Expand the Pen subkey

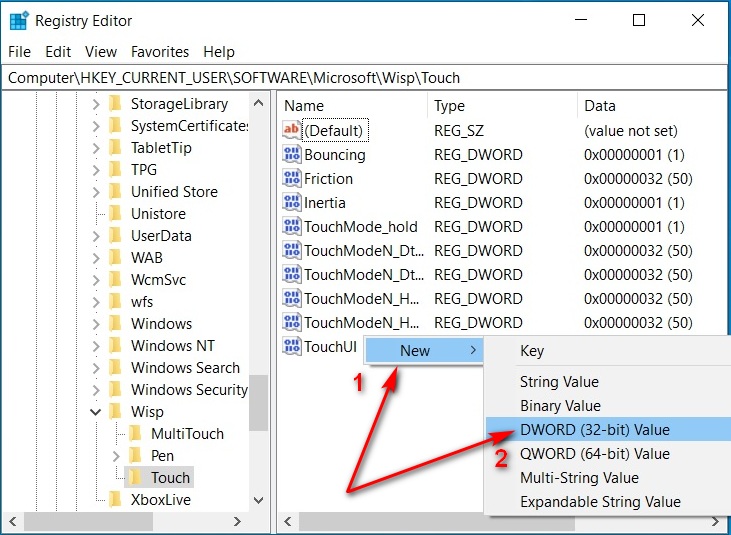[x=116, y=456]
